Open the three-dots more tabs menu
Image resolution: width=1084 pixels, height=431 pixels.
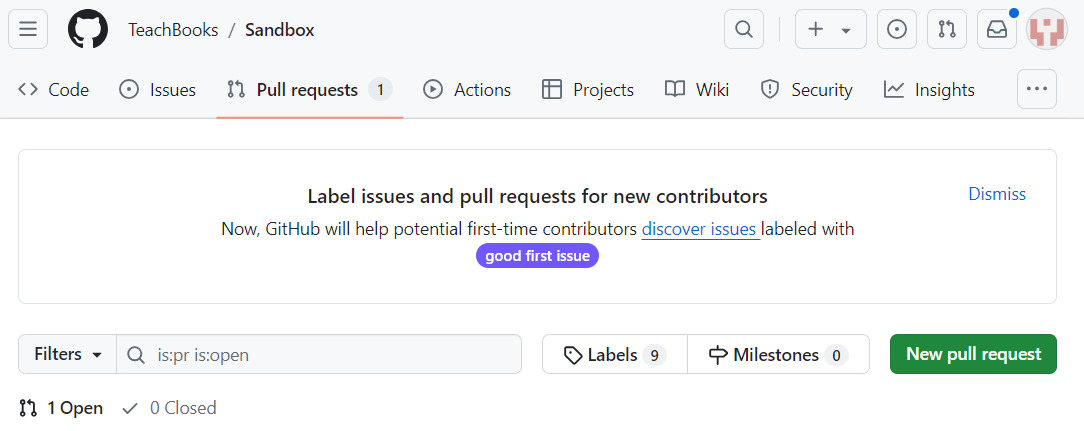pyautogui.click(x=1037, y=89)
